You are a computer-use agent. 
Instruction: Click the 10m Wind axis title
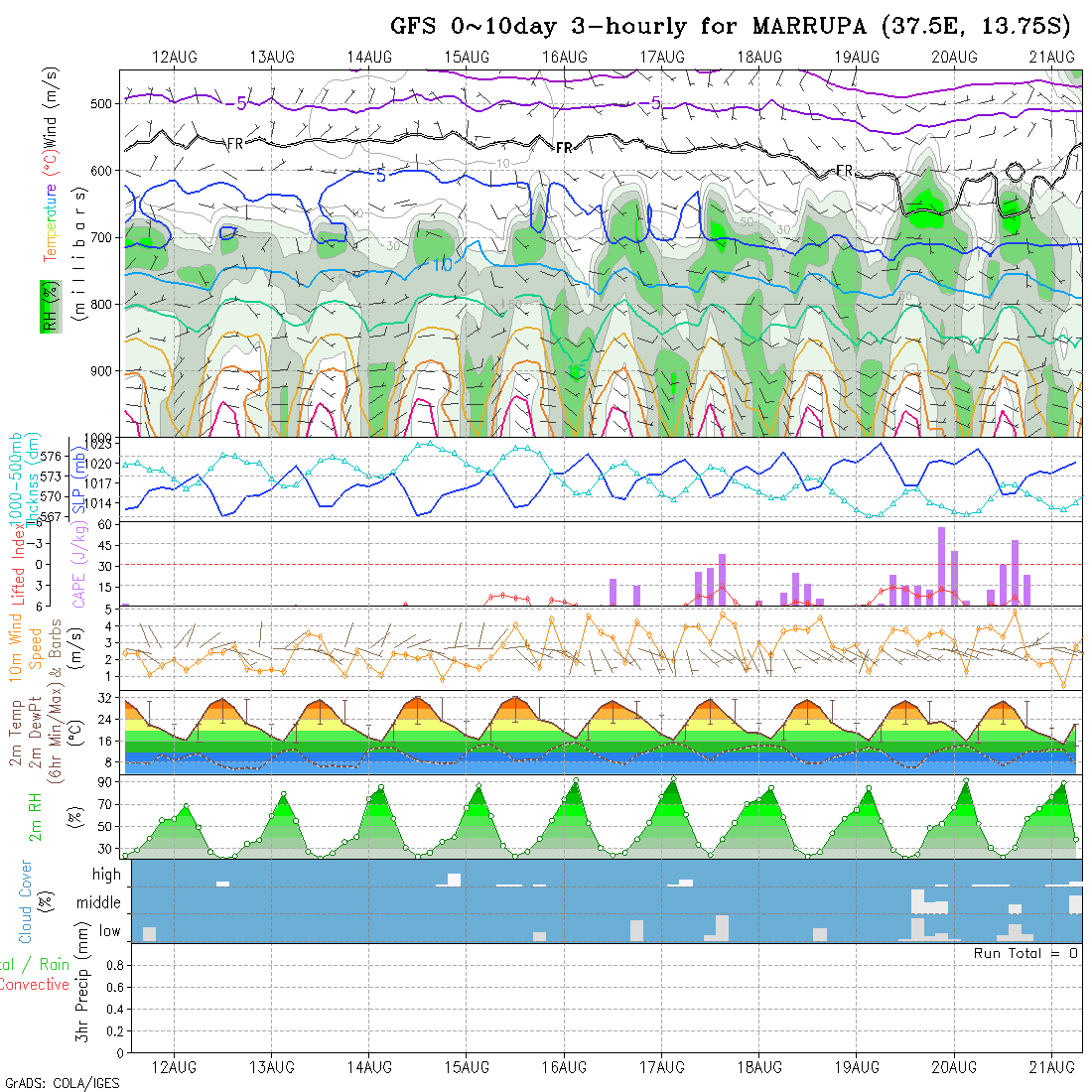pos(17,647)
